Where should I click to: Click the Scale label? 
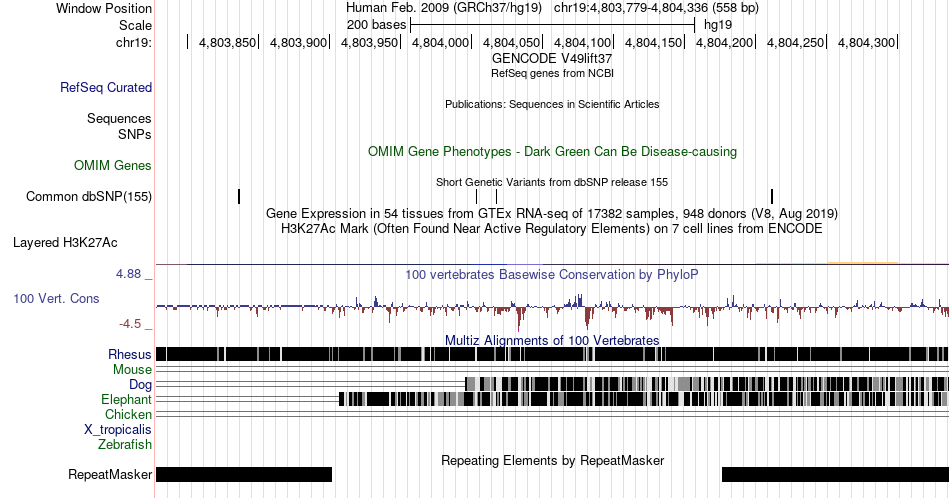point(136,25)
